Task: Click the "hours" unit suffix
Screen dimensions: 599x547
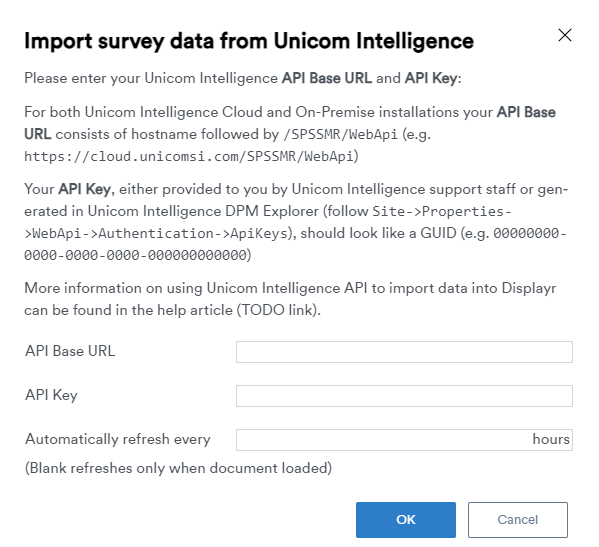Action: click(551, 439)
